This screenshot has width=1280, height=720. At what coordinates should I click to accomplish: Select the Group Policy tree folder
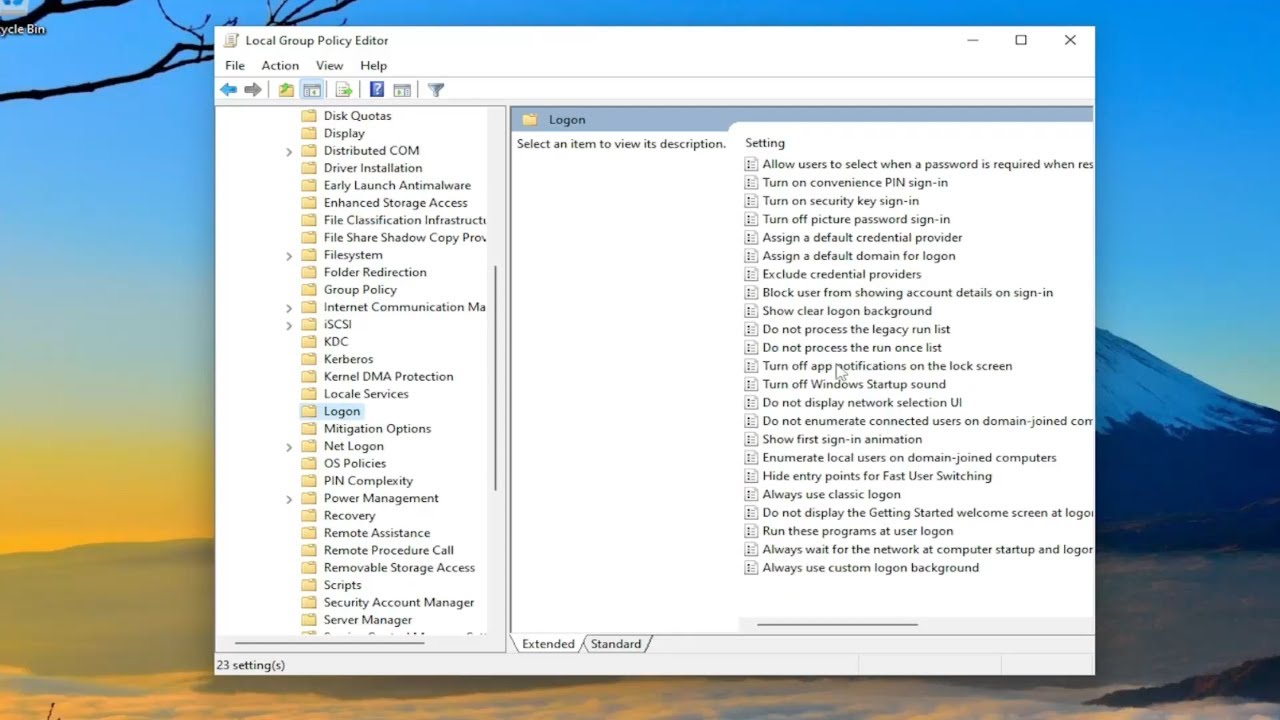[360, 290]
